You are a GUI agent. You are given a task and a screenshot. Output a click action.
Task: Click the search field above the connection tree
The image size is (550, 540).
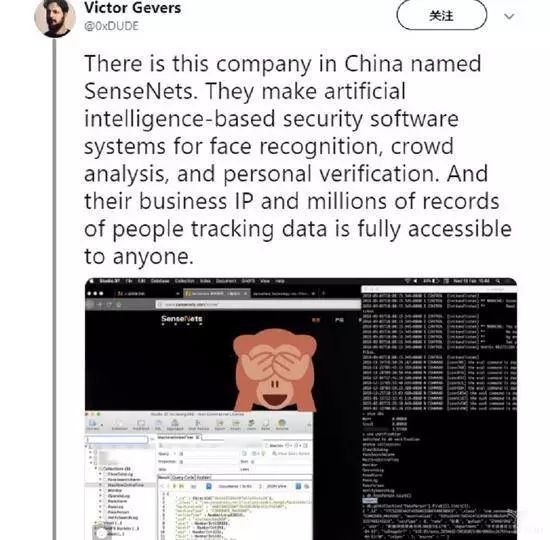tap(117, 439)
